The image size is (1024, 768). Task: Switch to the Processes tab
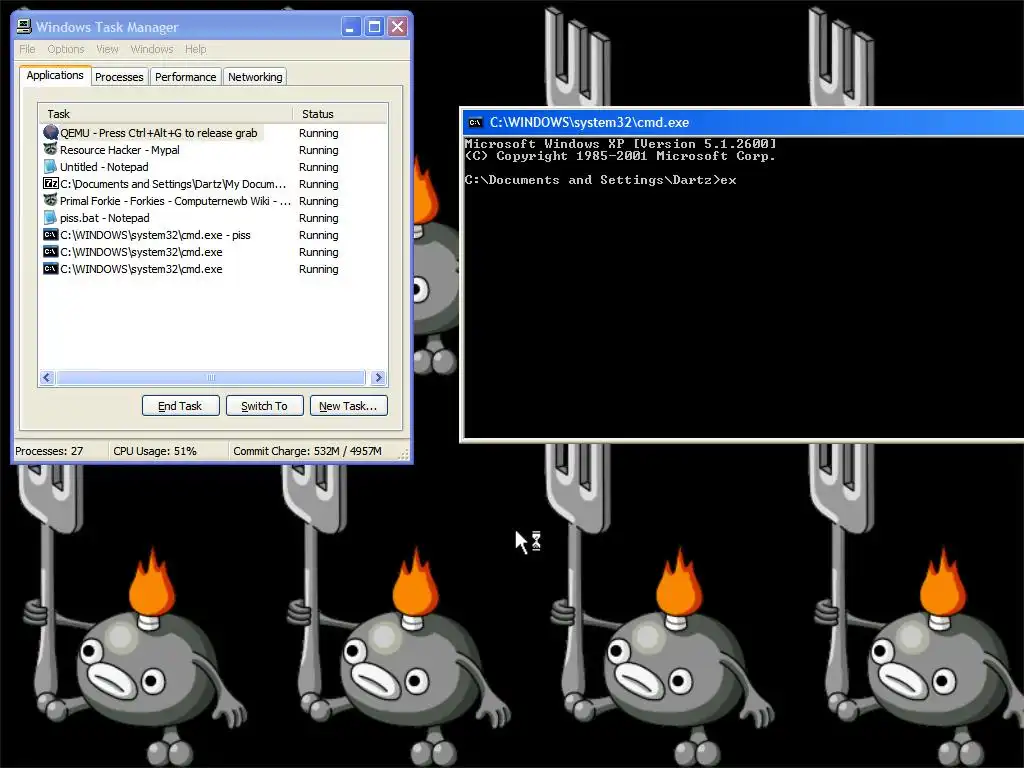(x=119, y=77)
